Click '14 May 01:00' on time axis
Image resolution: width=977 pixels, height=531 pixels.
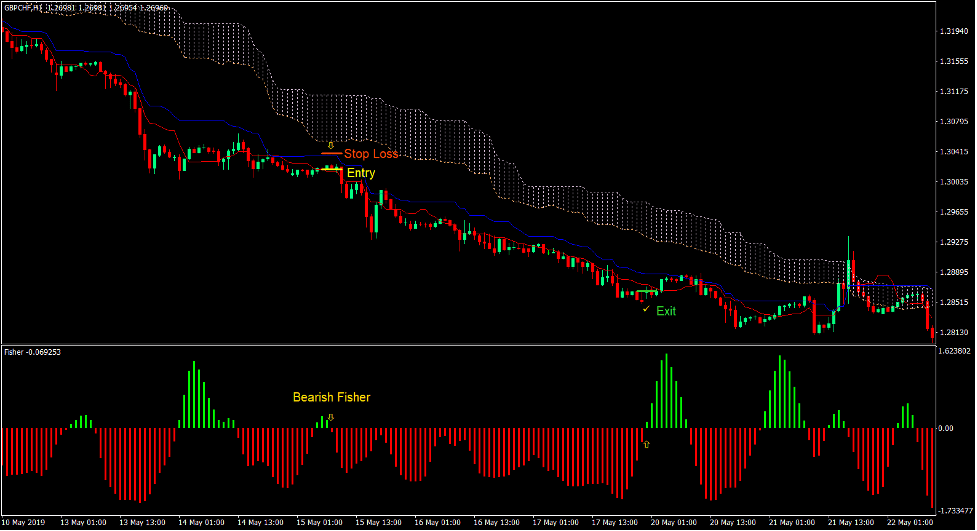201,522
